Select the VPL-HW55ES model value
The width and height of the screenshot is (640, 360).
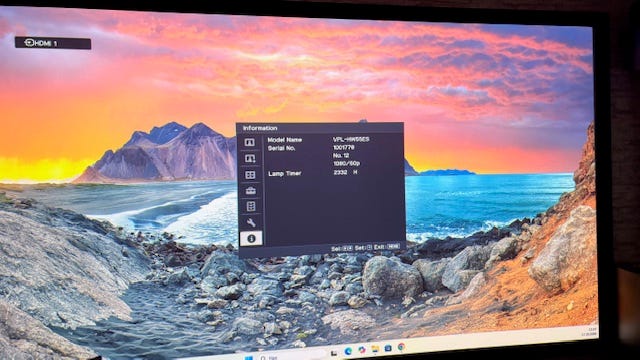(x=351, y=139)
